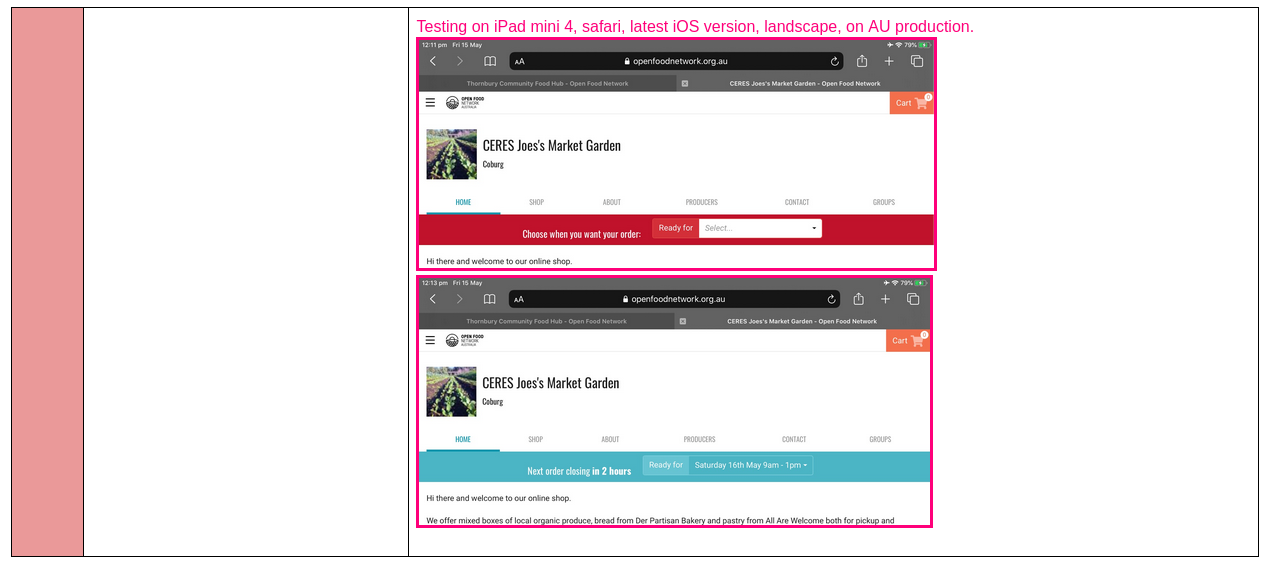Screen dimensions: 1269x577
Task: Click 'Next order closing in 2 hours' text
Action: (579, 471)
